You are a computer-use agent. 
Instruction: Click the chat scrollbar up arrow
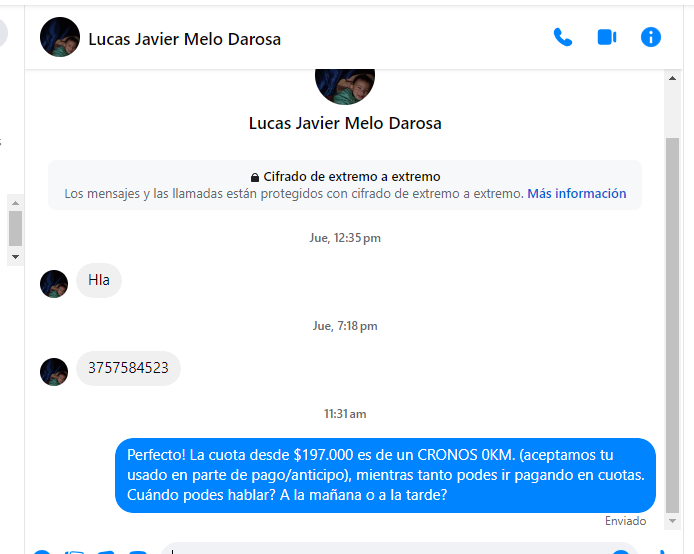point(672,78)
